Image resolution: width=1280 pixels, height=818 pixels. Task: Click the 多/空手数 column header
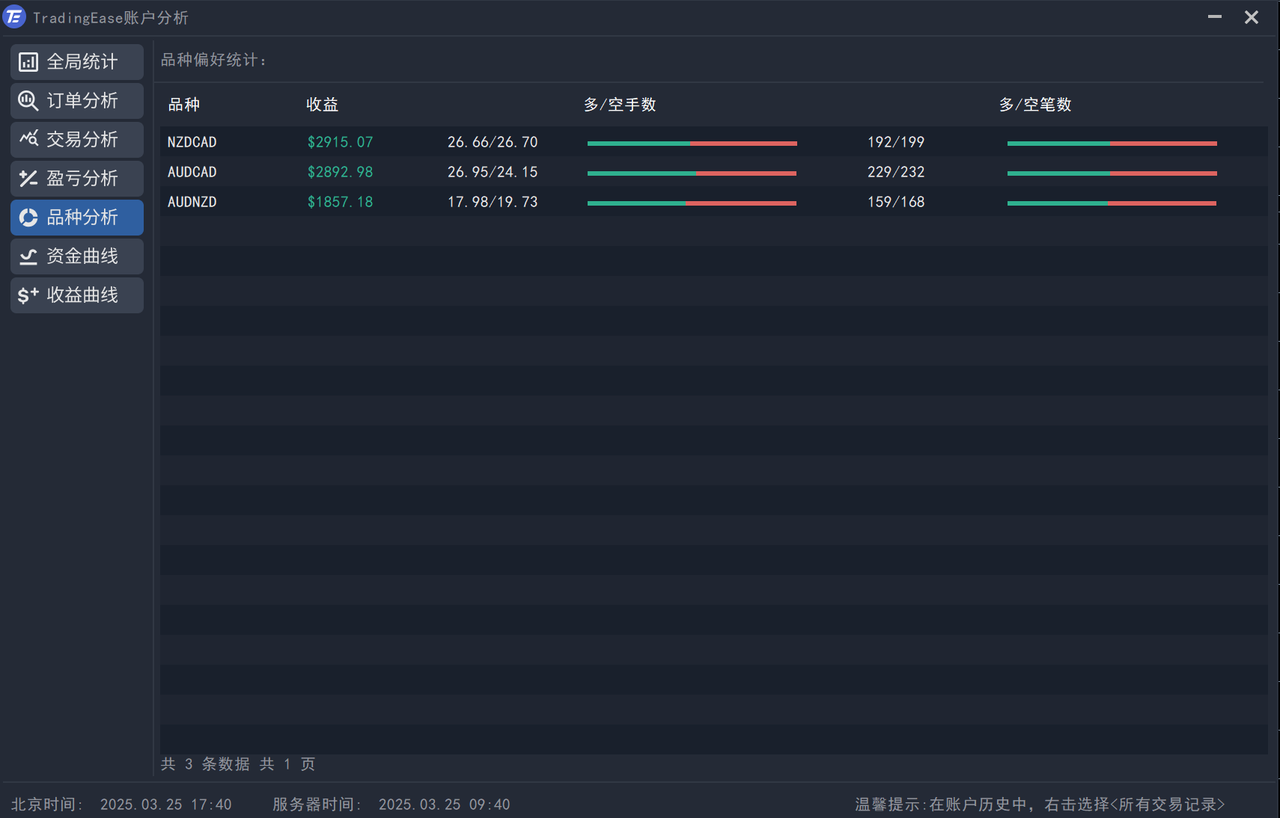pyautogui.click(x=619, y=105)
